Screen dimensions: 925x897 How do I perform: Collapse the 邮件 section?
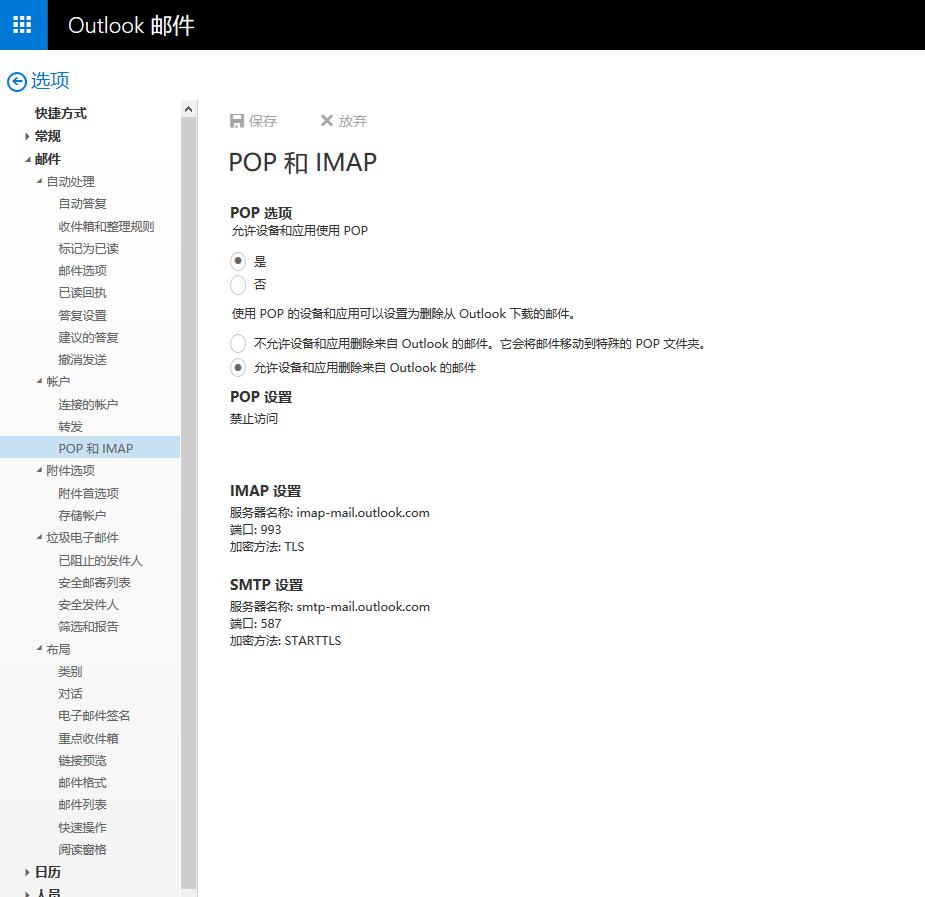[27, 159]
